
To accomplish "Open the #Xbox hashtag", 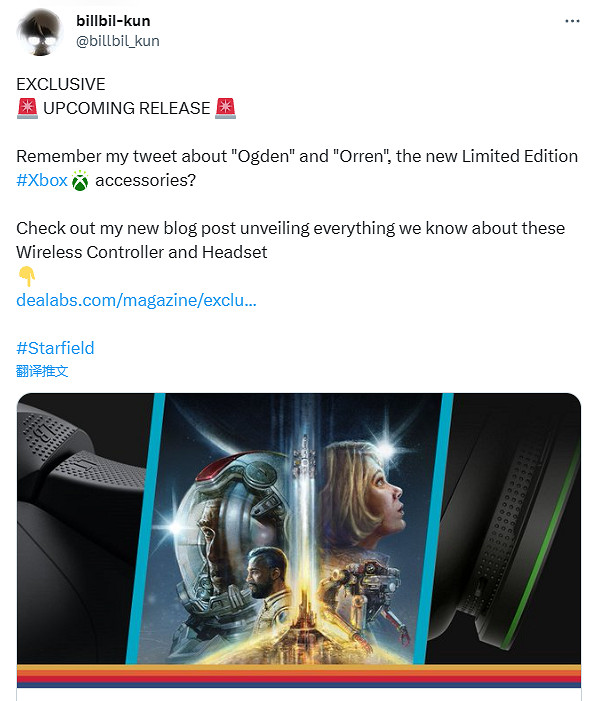I will click(x=42, y=181).
